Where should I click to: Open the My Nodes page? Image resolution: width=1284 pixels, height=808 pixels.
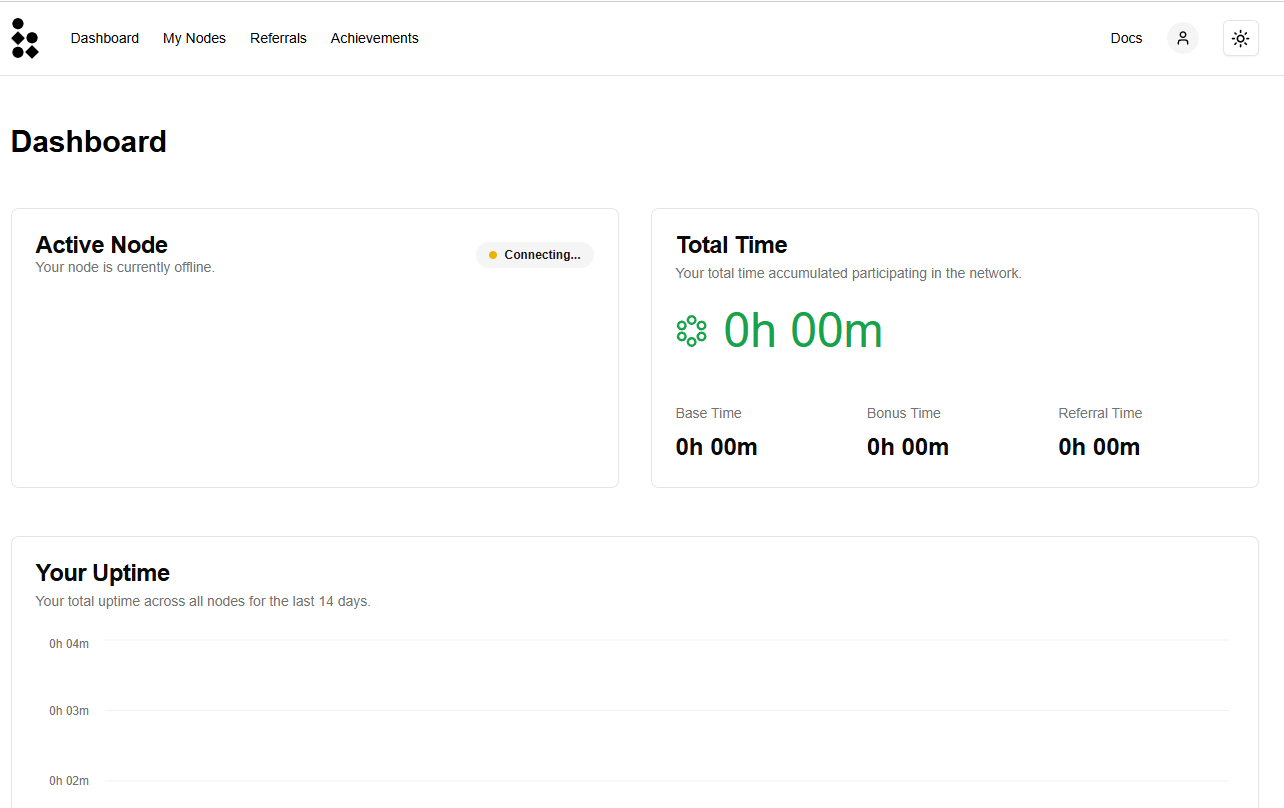[194, 38]
